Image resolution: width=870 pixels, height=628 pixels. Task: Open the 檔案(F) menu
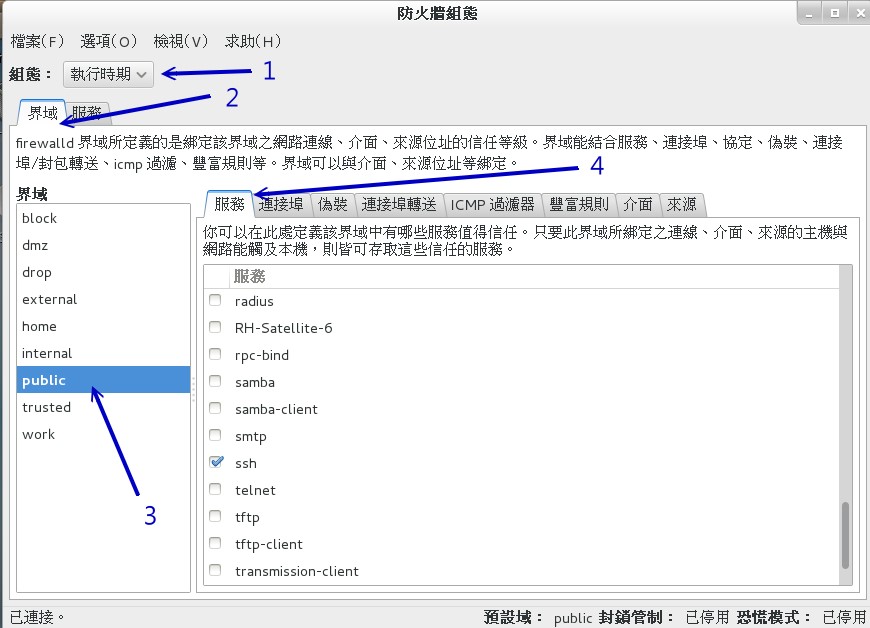tap(35, 41)
